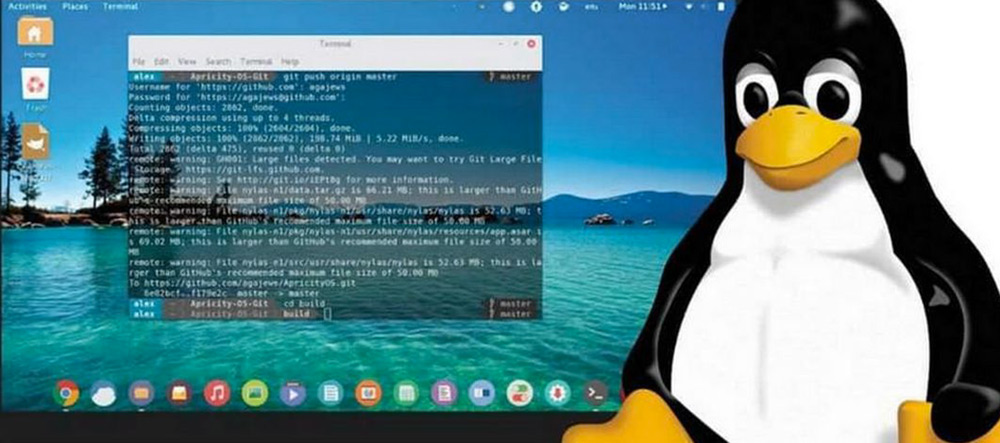Image resolution: width=1000 pixels, height=443 pixels.
Task: Click the Terminal window title bar text
Action: (335, 44)
